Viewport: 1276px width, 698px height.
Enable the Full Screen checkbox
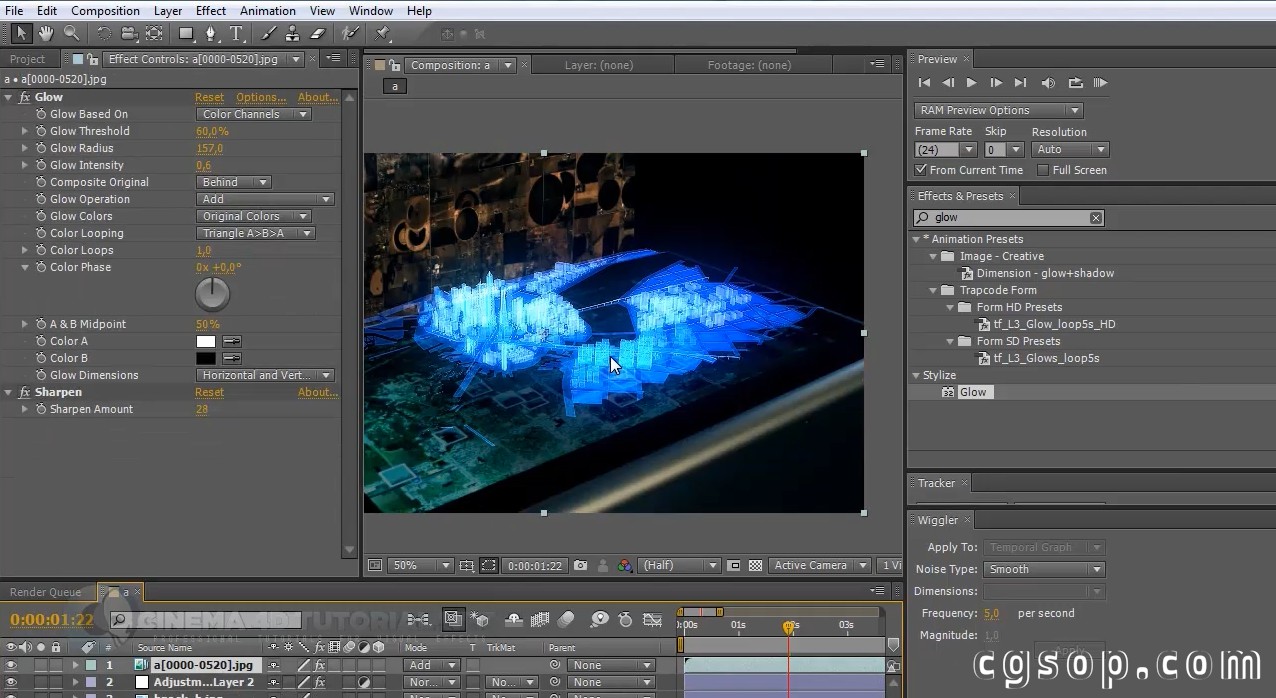(1043, 170)
